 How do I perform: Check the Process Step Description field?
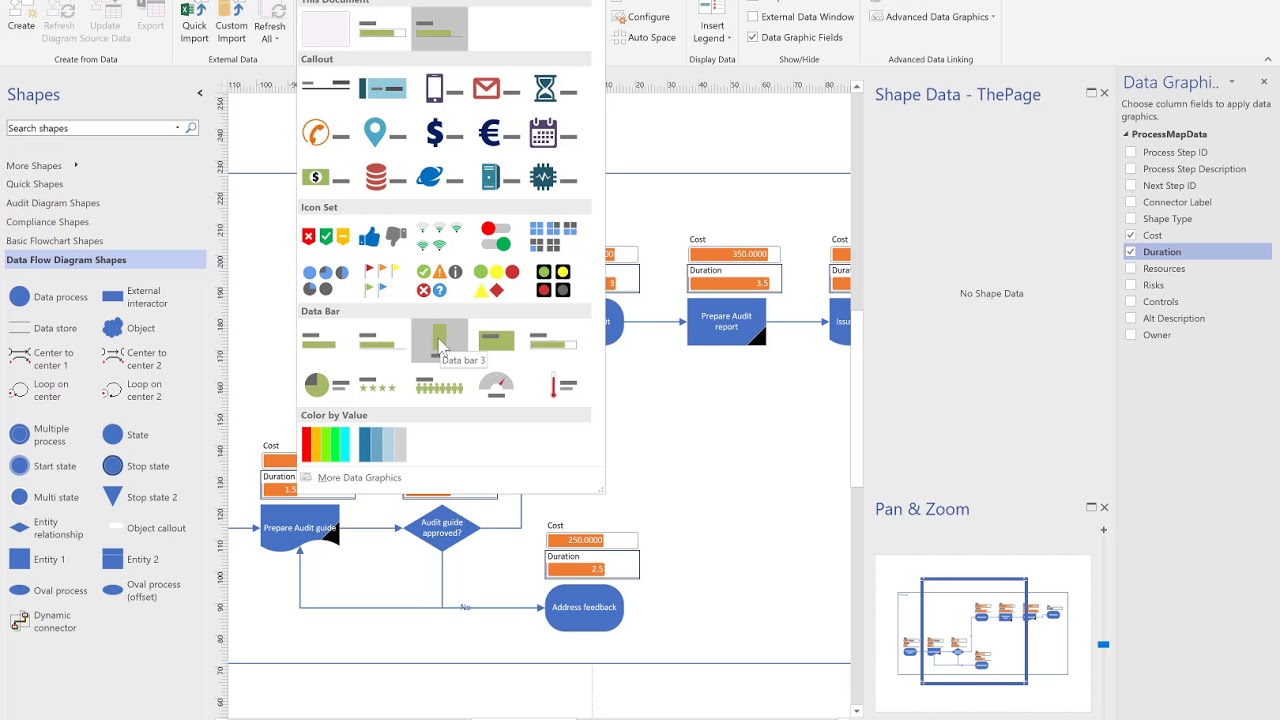(x=1131, y=169)
